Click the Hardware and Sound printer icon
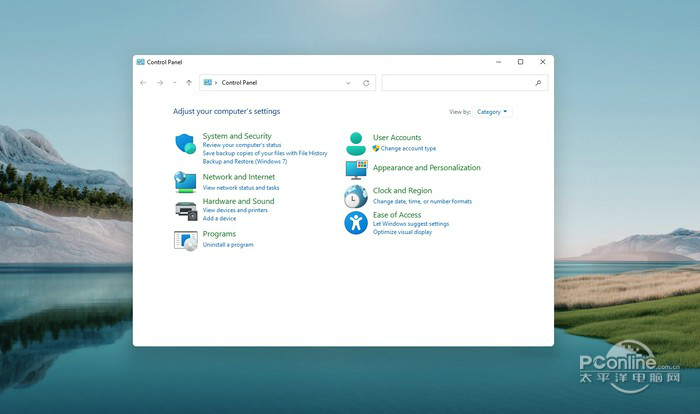 [x=186, y=211]
